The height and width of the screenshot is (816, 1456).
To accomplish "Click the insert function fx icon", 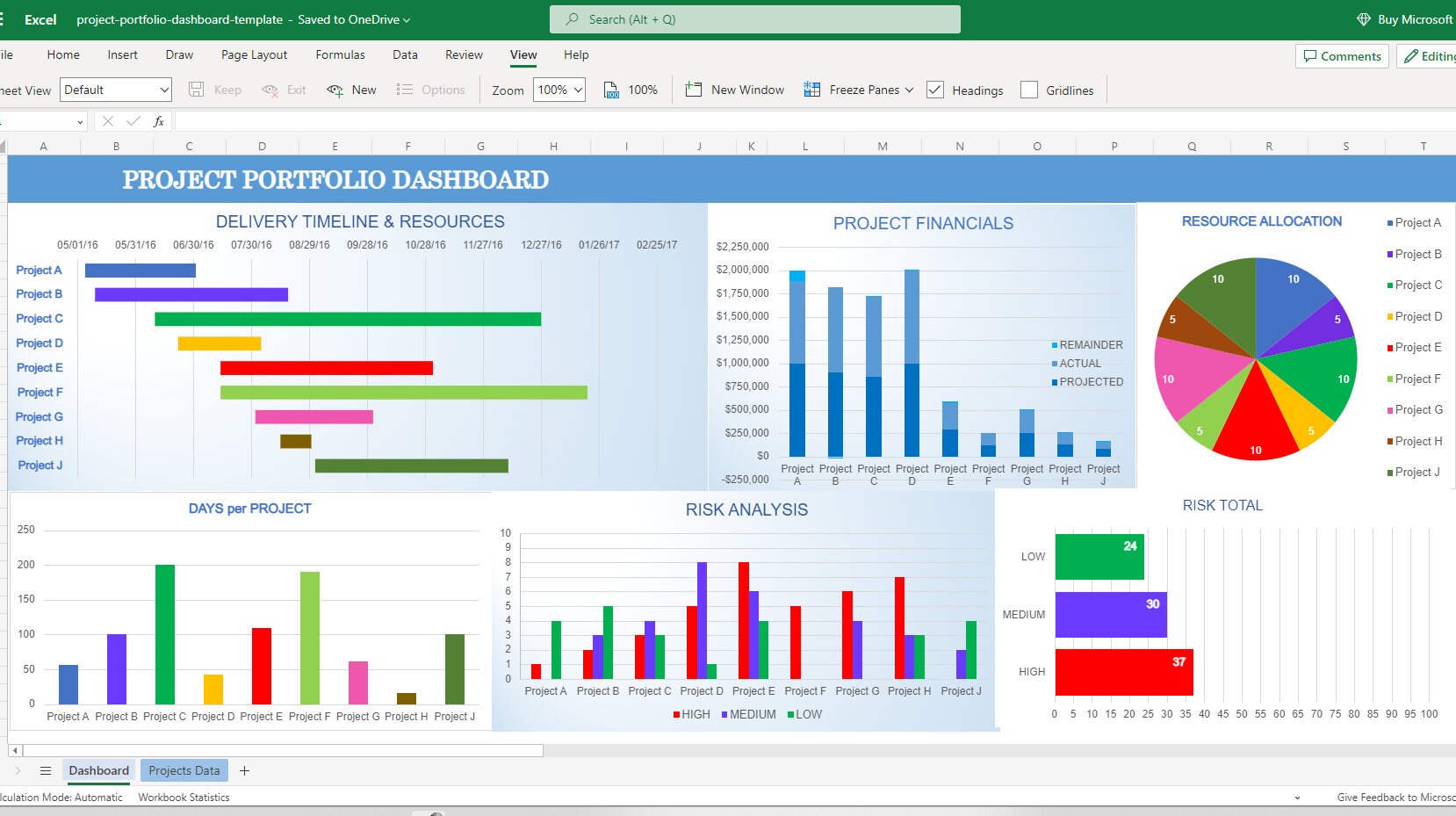I will click(x=159, y=121).
